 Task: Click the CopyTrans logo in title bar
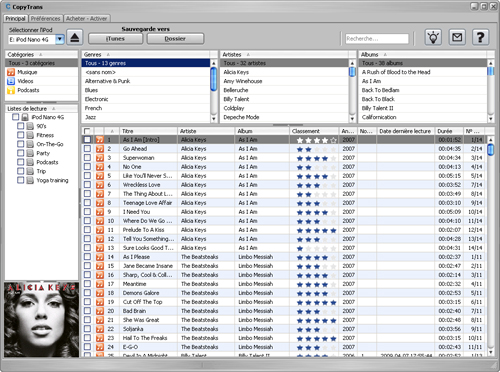click(8, 7)
